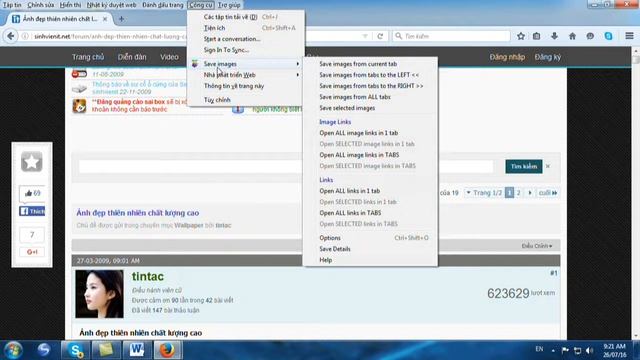Open the bookmarks list clipboard icon
This screenshot has width=640, height=360.
[x=536, y=36]
